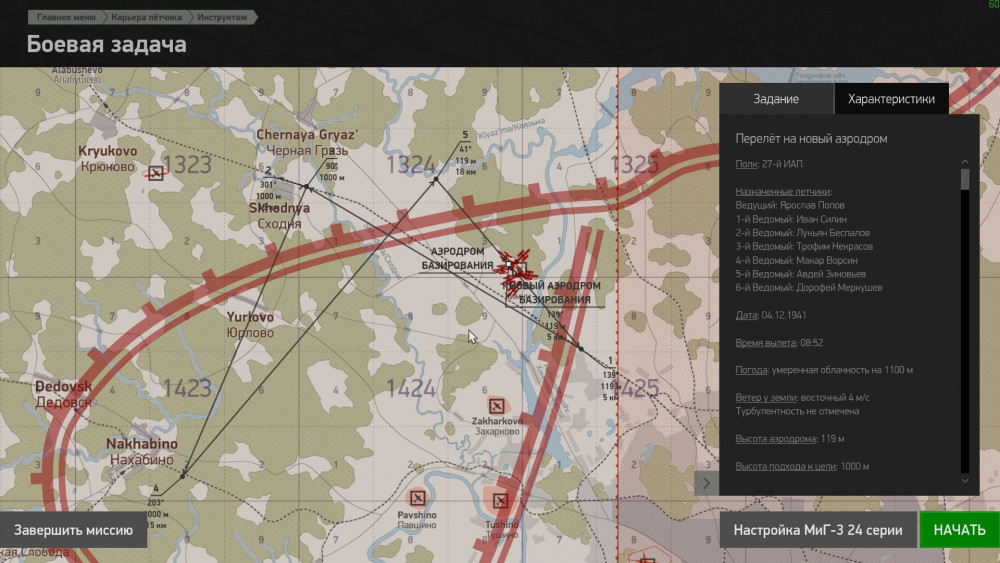Select waypoint 5 marker on the map
This screenshot has height=563, width=1000.
[436, 180]
